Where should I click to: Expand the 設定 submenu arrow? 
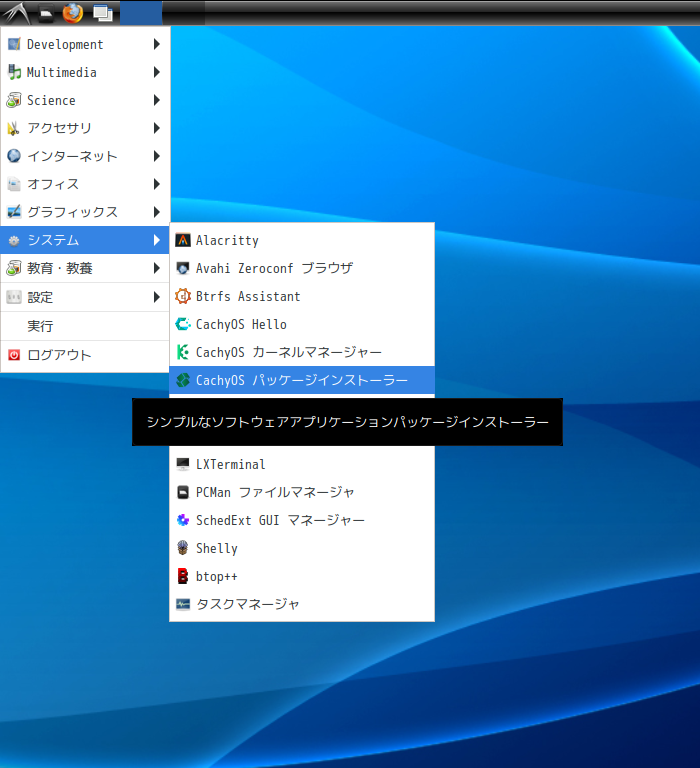click(x=157, y=297)
